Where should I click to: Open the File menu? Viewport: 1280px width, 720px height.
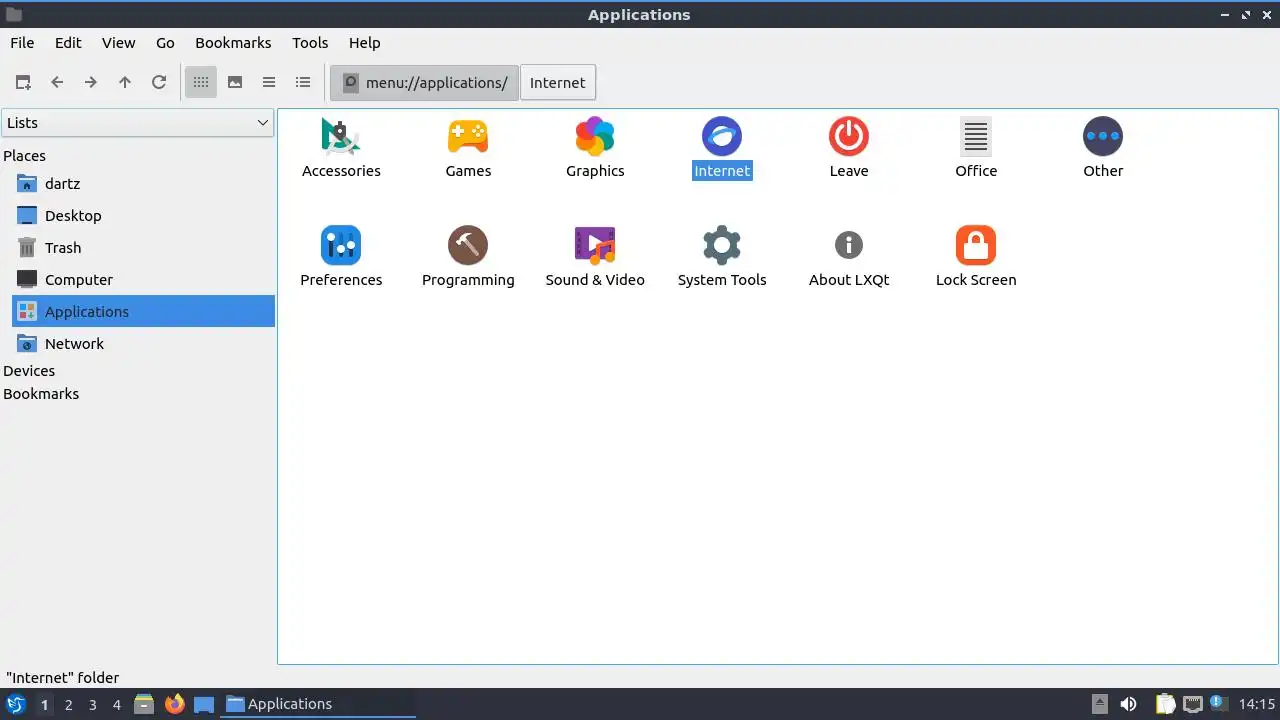click(22, 43)
